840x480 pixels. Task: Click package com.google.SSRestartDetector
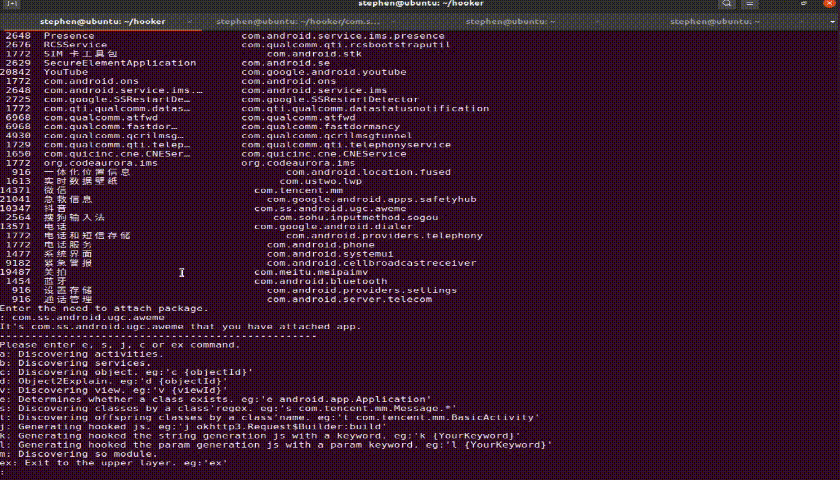[x=330, y=99]
